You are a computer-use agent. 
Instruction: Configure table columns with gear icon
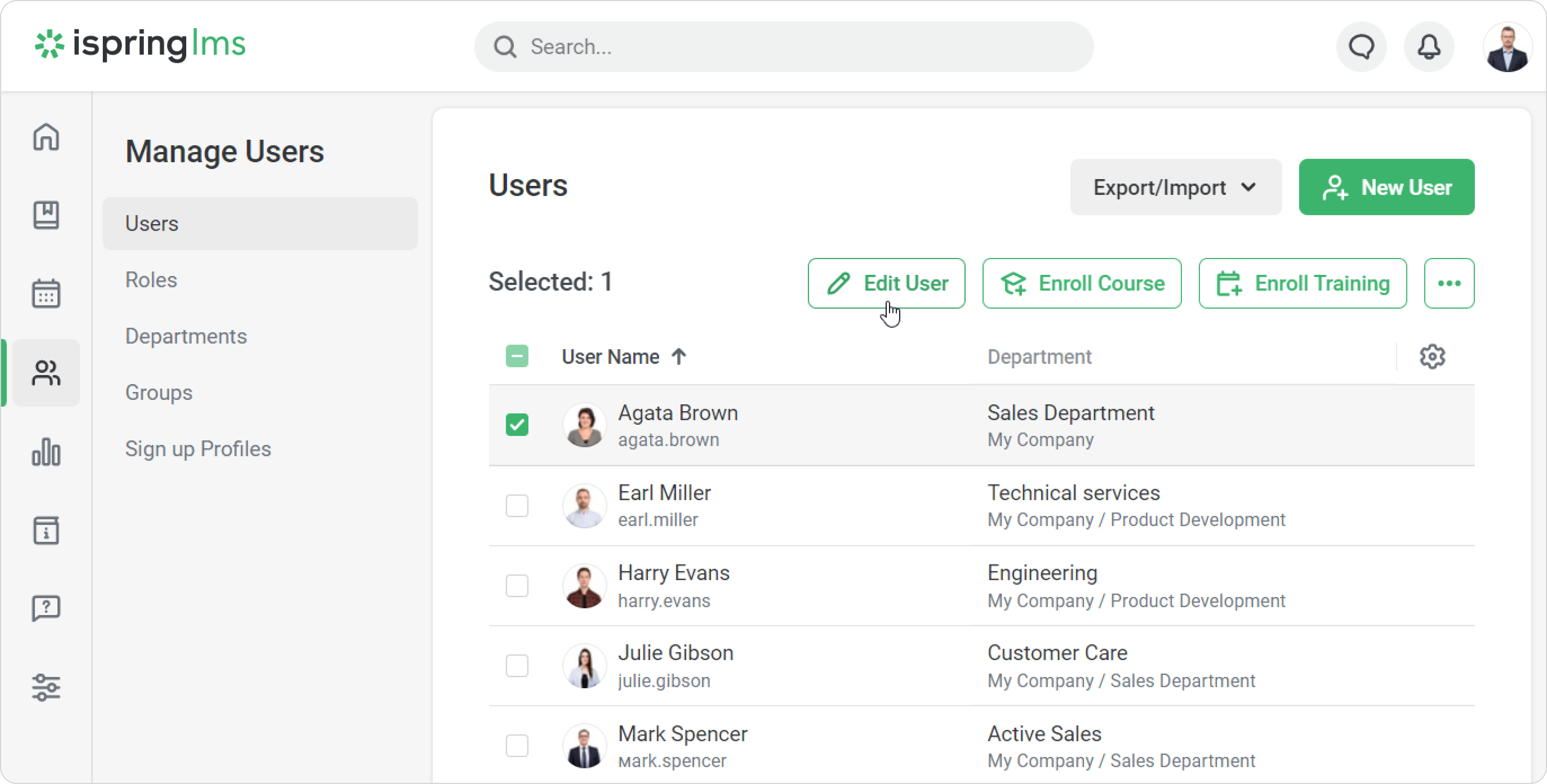coord(1432,357)
